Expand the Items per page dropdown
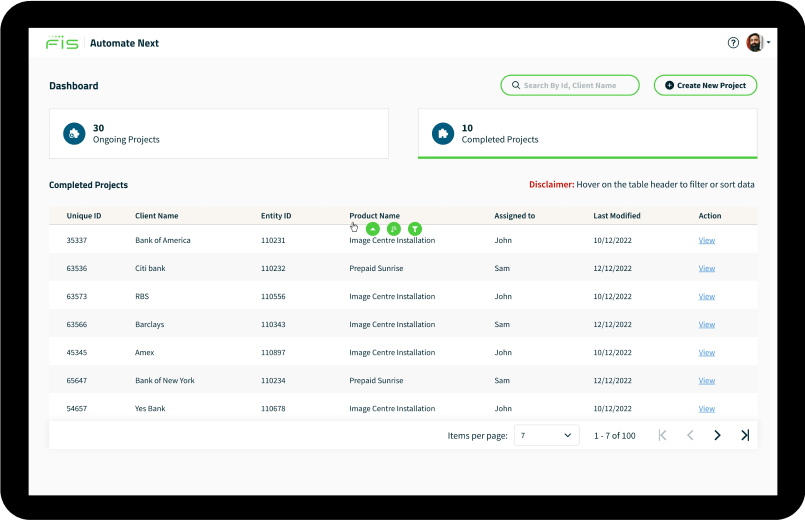The height and width of the screenshot is (520, 805). click(548, 435)
